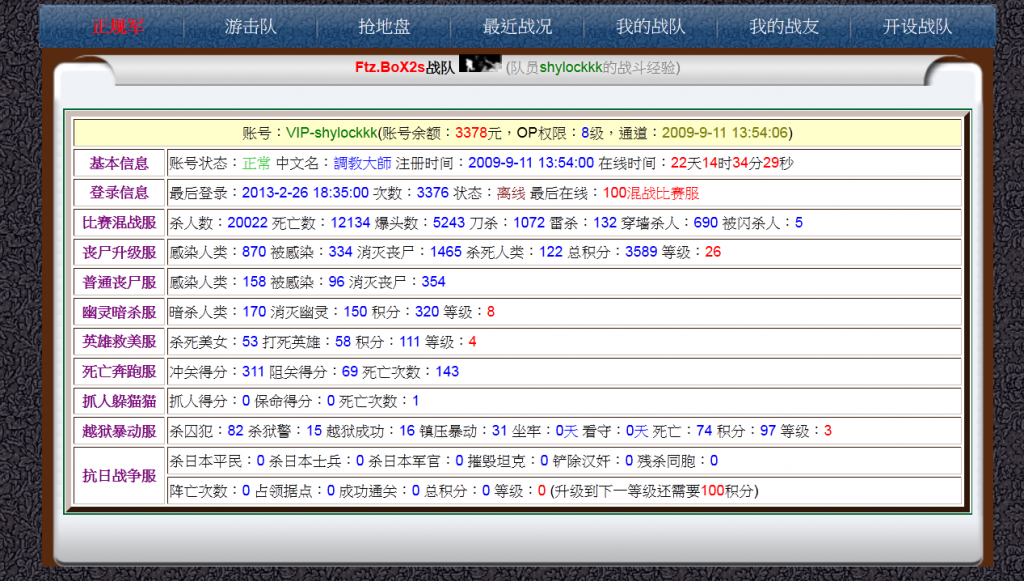The height and width of the screenshot is (581, 1024).
Task: Select the 基本信息 row label
Action: point(119,163)
